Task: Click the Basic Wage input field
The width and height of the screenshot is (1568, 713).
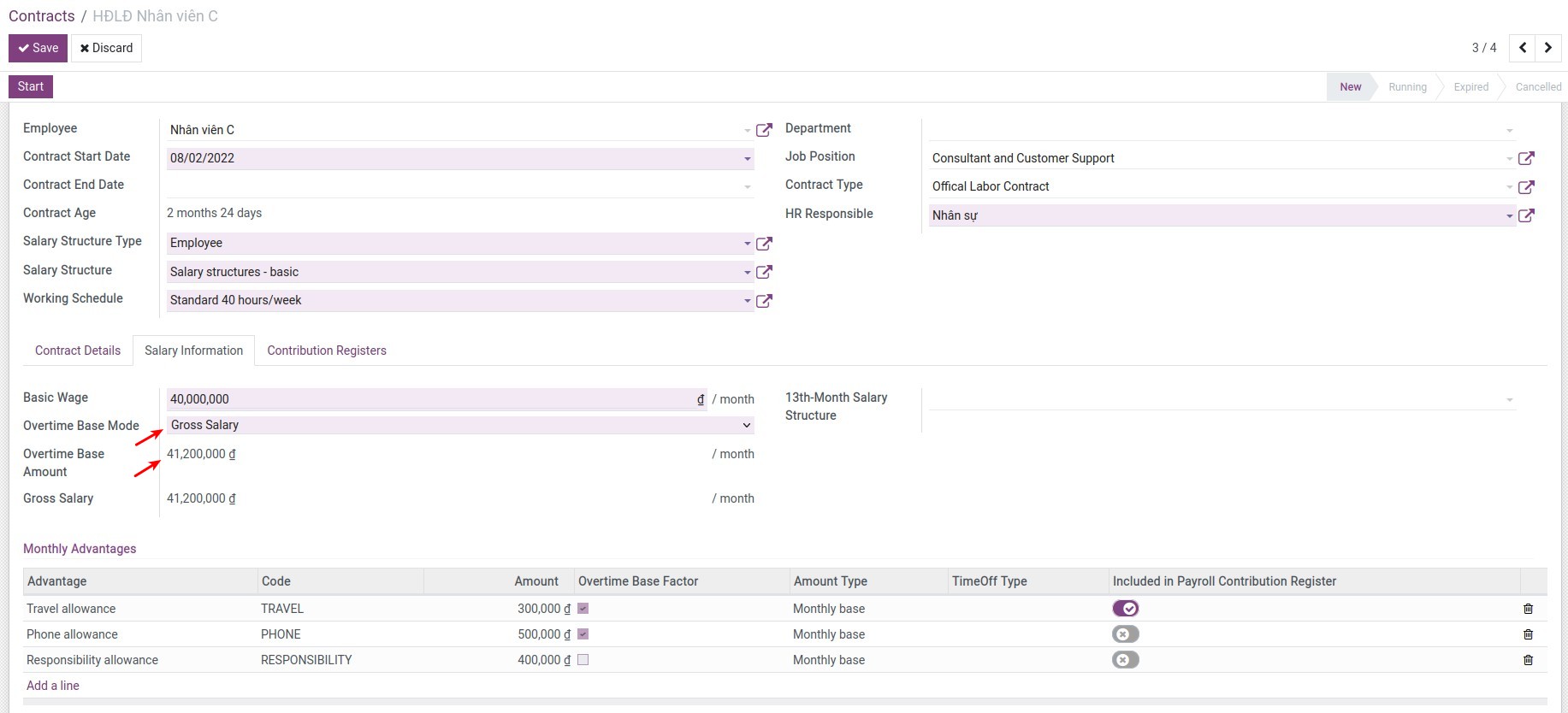Action: click(430, 399)
